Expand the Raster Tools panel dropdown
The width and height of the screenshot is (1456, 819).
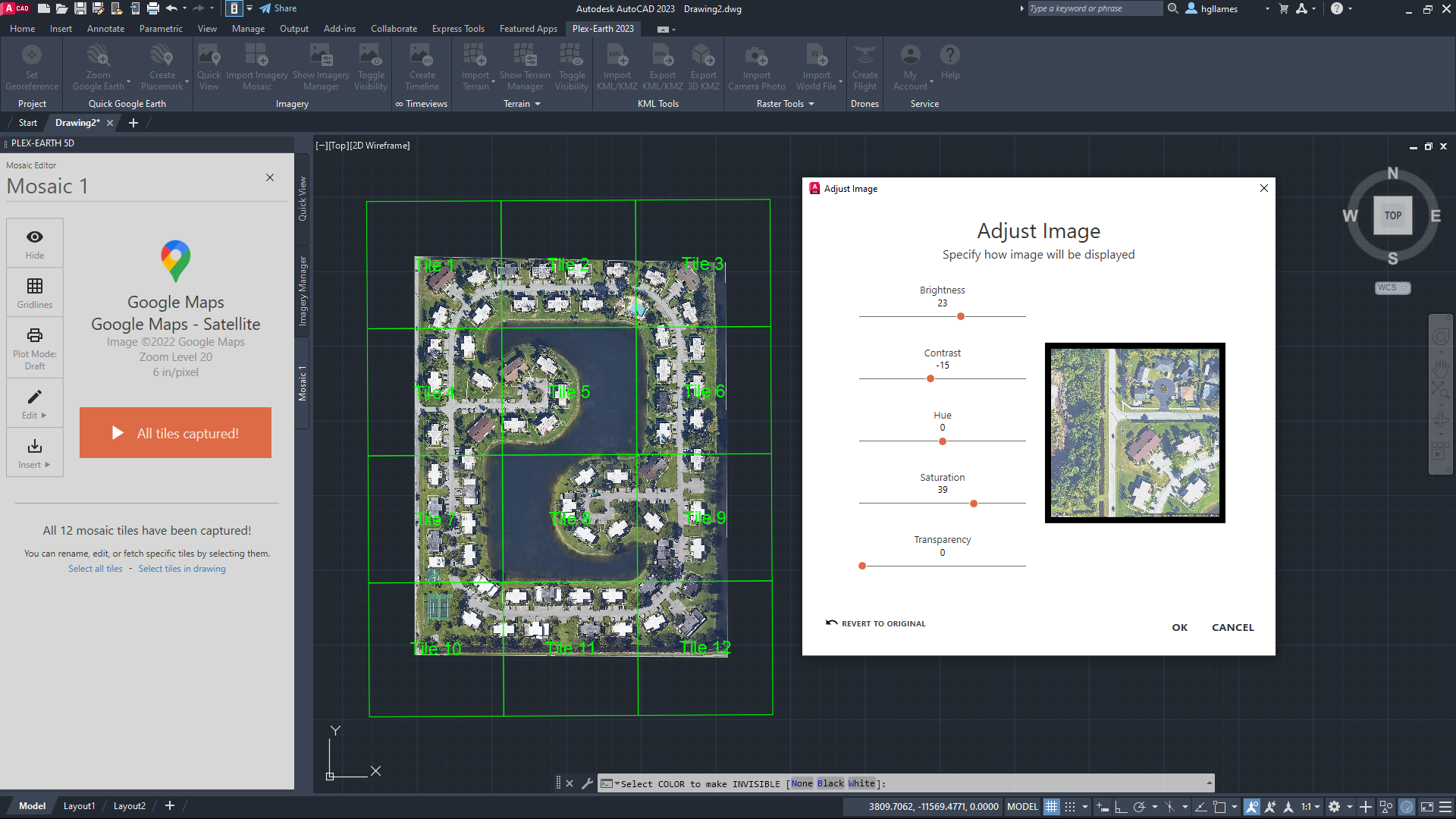[x=785, y=104]
